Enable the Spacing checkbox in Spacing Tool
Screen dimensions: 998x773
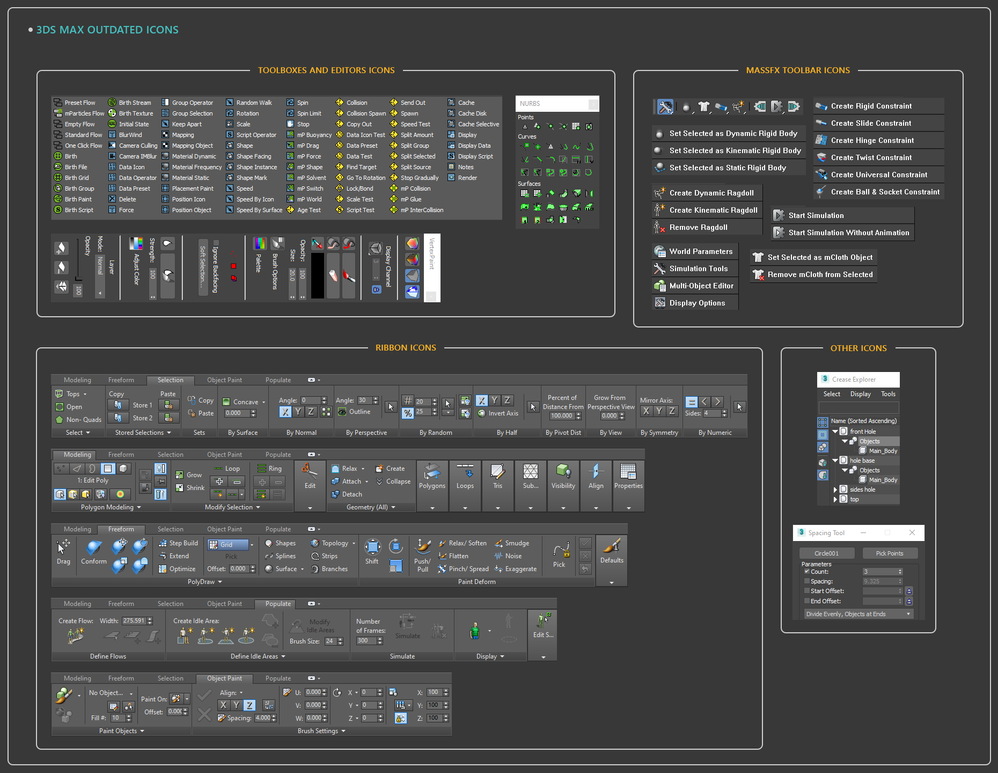(x=807, y=581)
